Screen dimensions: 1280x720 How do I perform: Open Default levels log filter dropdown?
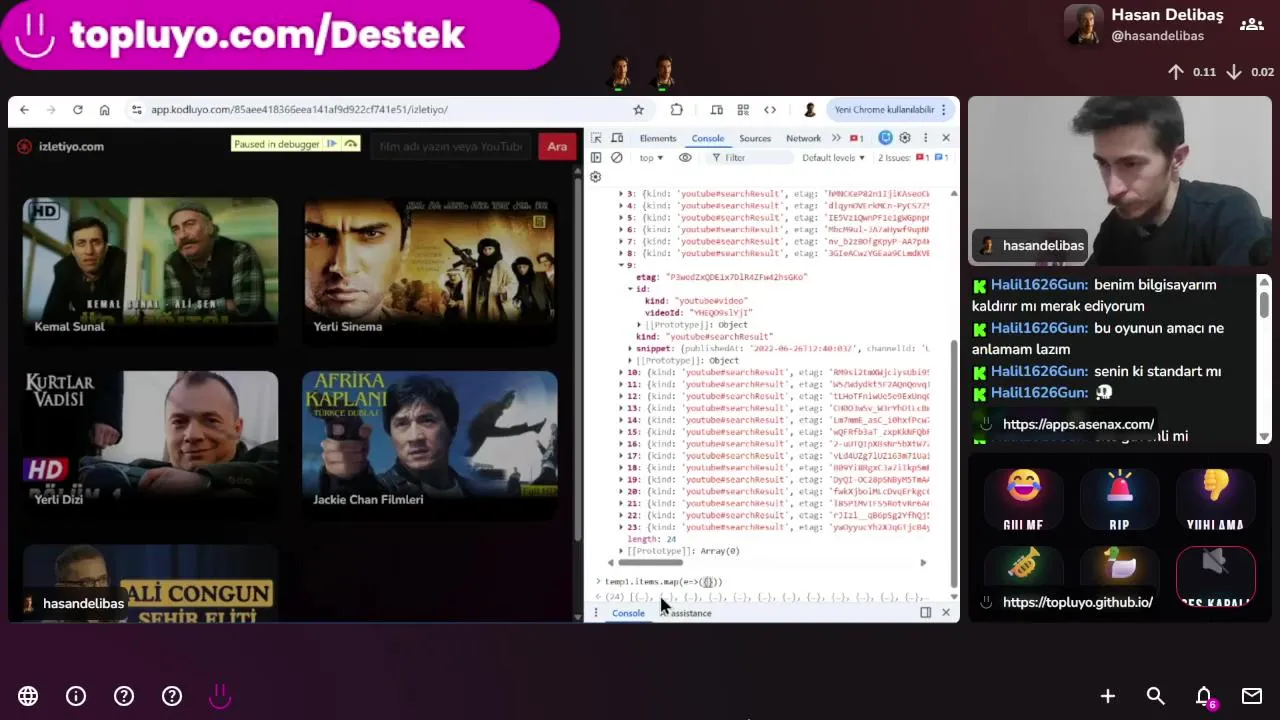point(833,158)
